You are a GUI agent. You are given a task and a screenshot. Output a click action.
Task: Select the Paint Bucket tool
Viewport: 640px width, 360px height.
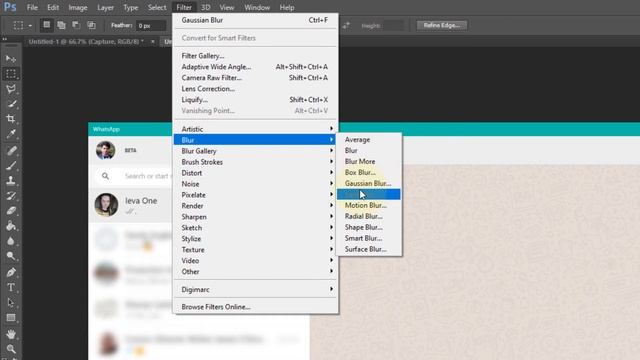[x=11, y=226]
